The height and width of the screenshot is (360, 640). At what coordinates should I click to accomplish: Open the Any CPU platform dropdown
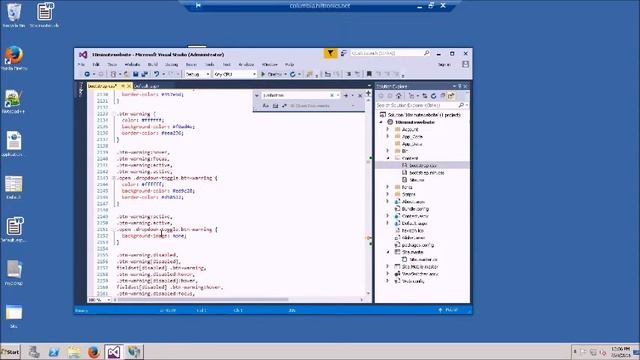click(235, 74)
